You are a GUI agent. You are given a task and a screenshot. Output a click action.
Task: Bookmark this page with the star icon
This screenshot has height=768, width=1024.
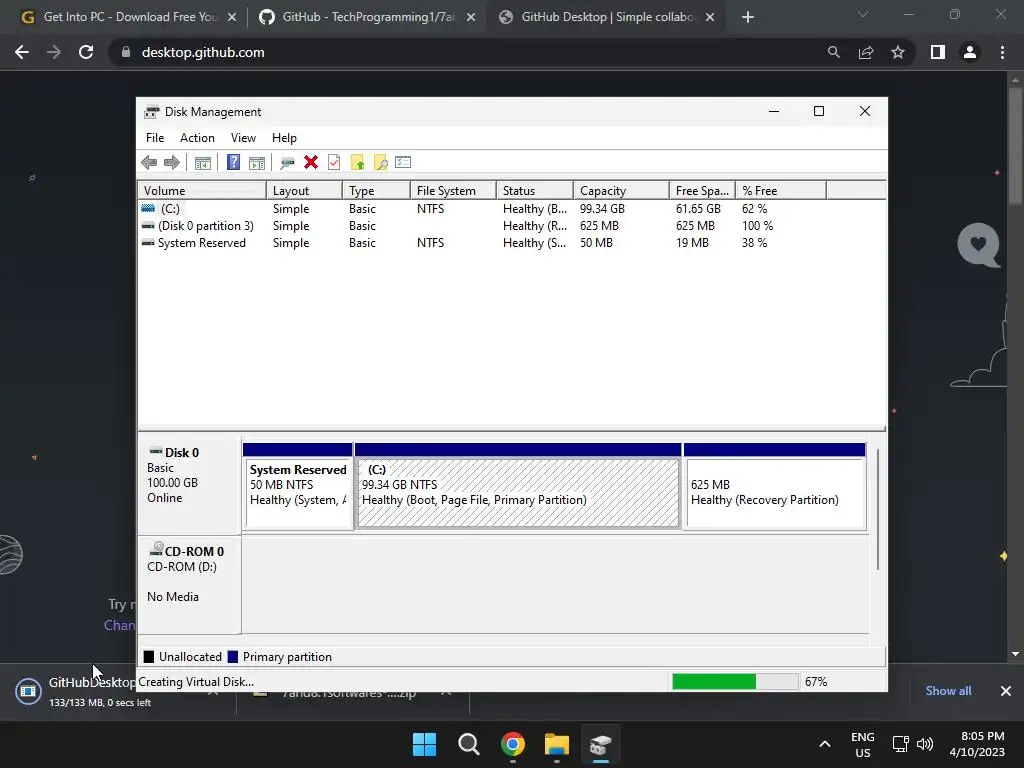pyautogui.click(x=898, y=52)
